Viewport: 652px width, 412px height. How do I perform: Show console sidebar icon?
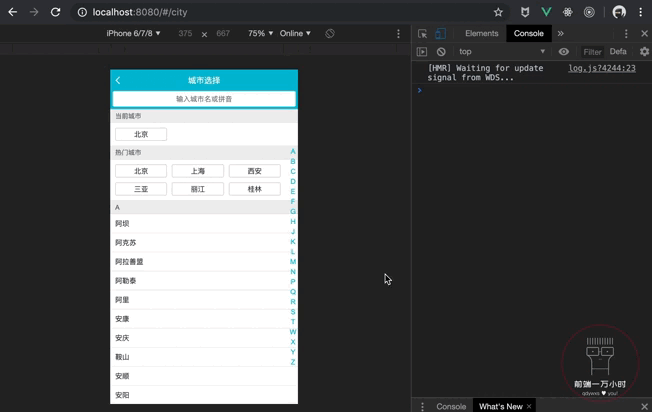(x=422, y=52)
